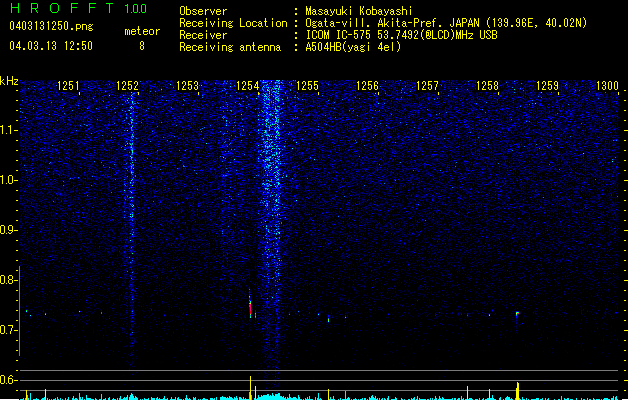Select the location text Ogata-vill. Akita-Pref. JAPAN

[392, 23]
